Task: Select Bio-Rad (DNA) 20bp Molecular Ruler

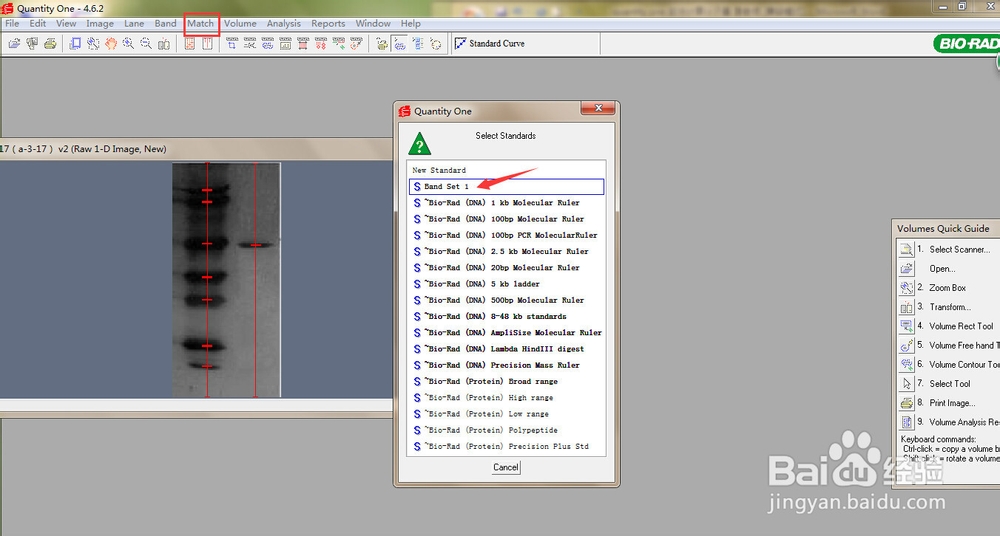Action: point(506,268)
